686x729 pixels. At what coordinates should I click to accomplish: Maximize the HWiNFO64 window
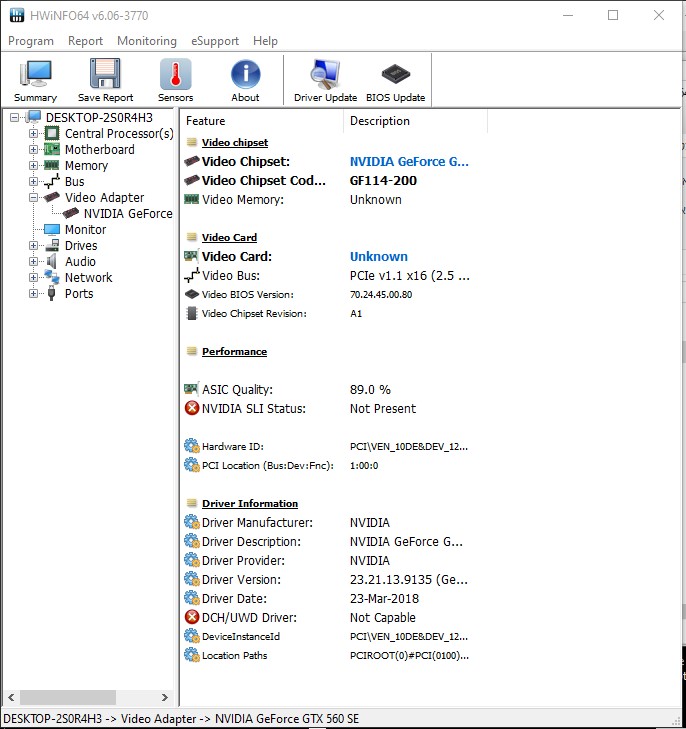coord(613,15)
